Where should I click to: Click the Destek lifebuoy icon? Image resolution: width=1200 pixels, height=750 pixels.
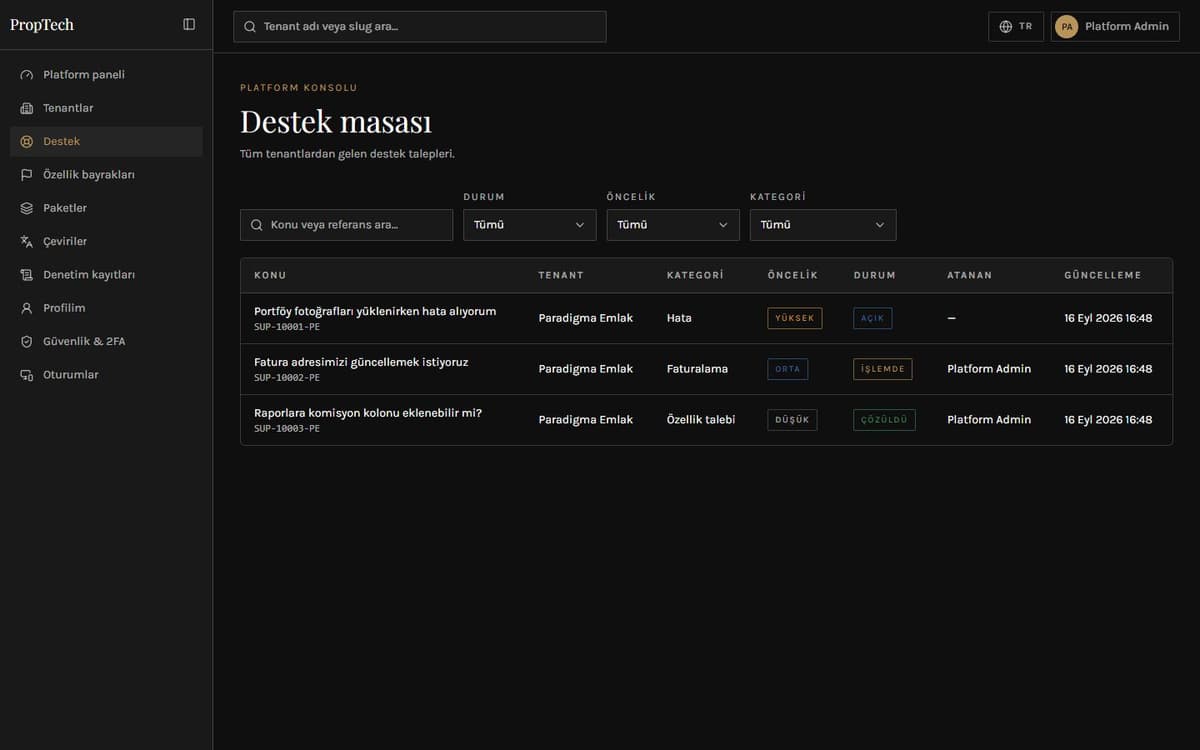pos(27,142)
